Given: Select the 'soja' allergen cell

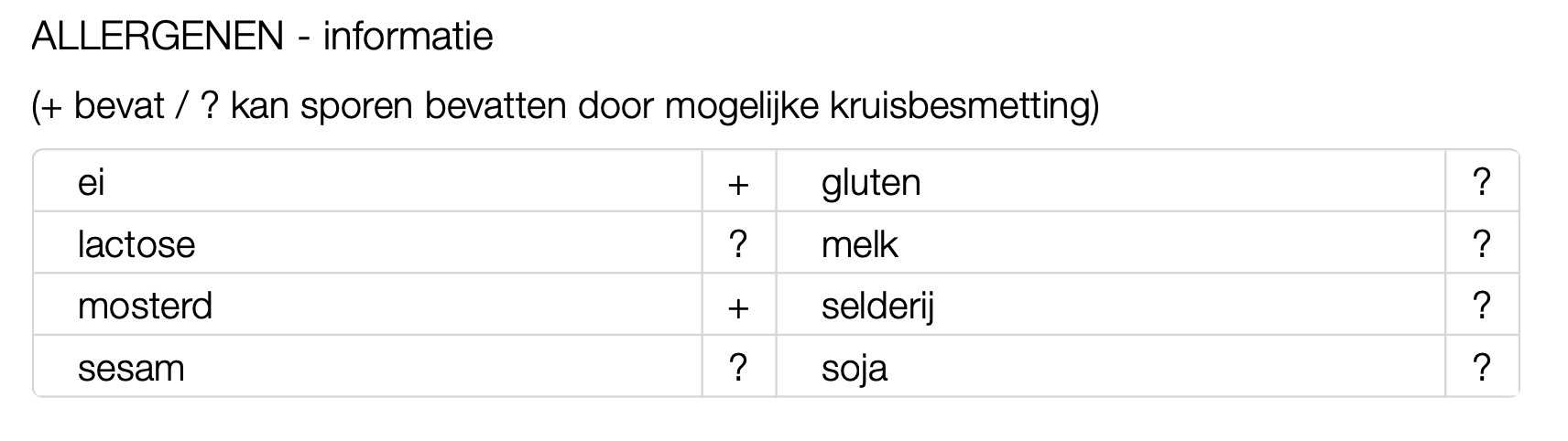Looking at the screenshot, I should point(855,368).
